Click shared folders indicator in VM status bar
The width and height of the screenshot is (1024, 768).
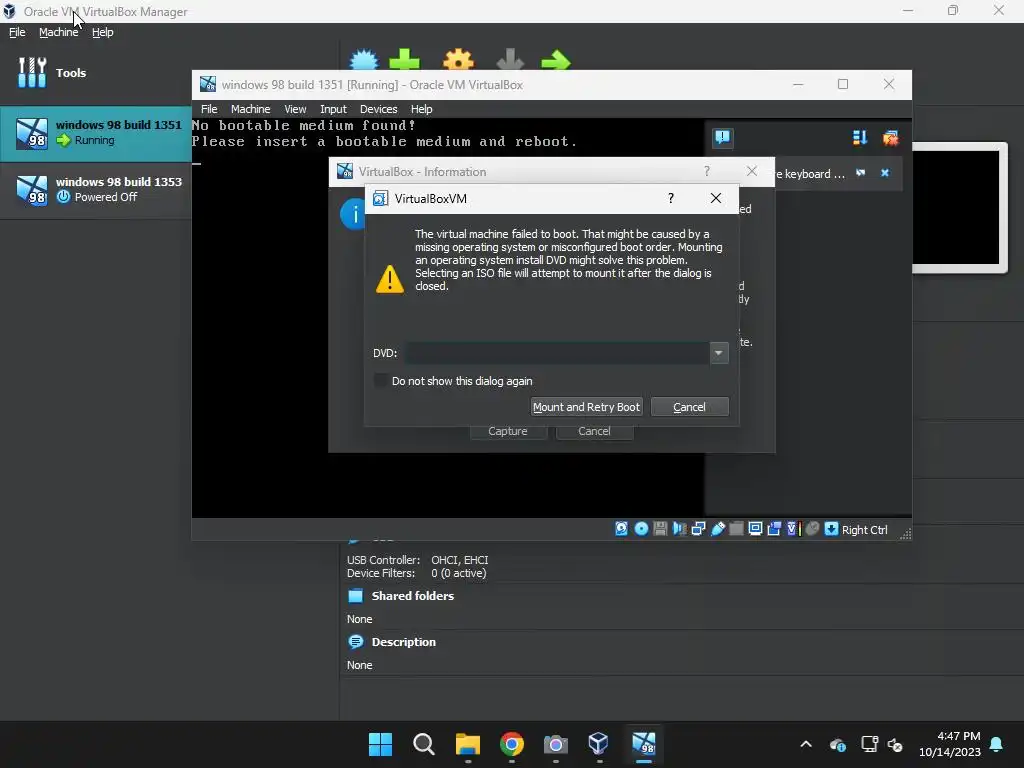pyautogui.click(x=736, y=529)
